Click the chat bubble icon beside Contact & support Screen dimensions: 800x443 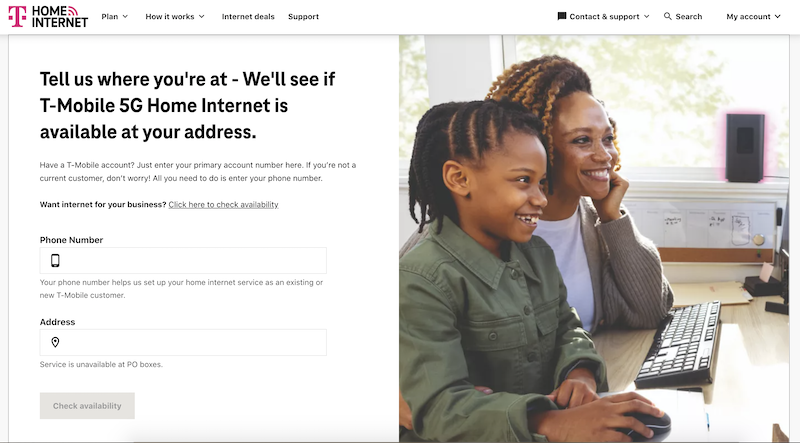pyautogui.click(x=562, y=16)
